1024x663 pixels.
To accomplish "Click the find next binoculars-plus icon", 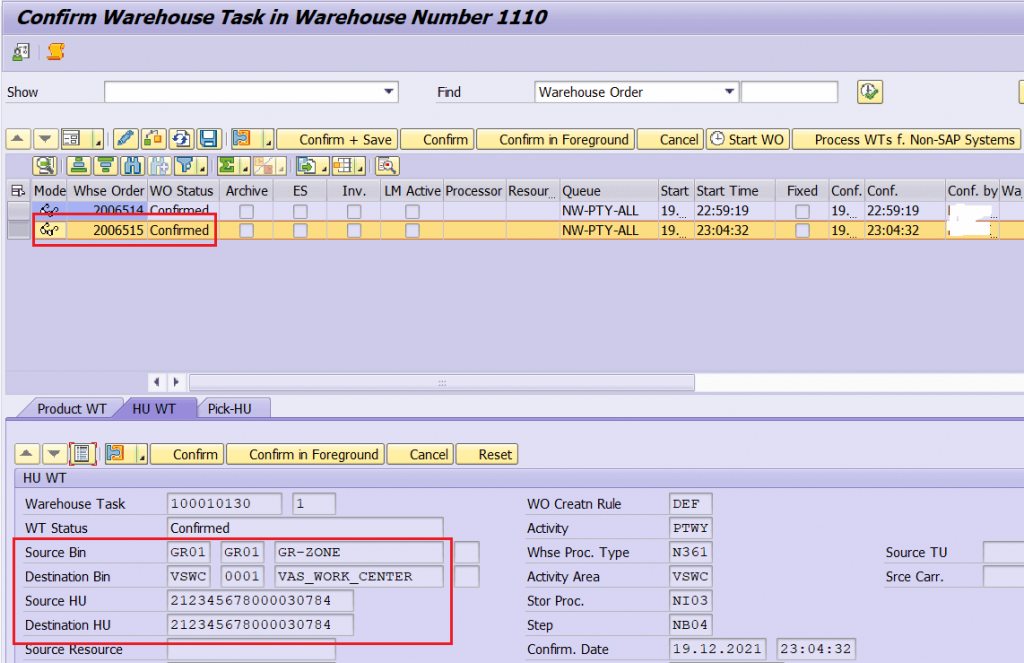I will coord(159,166).
